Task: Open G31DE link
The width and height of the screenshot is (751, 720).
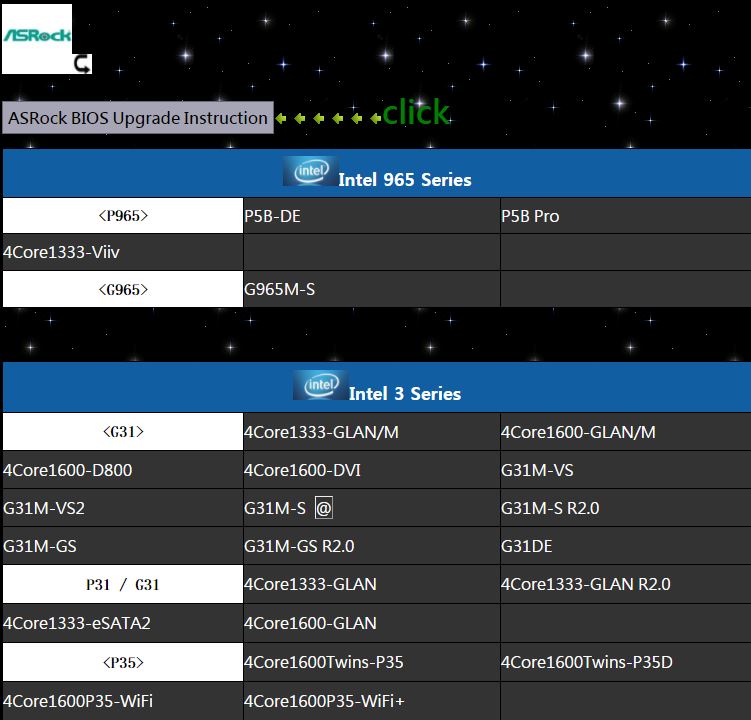Action: (x=526, y=546)
